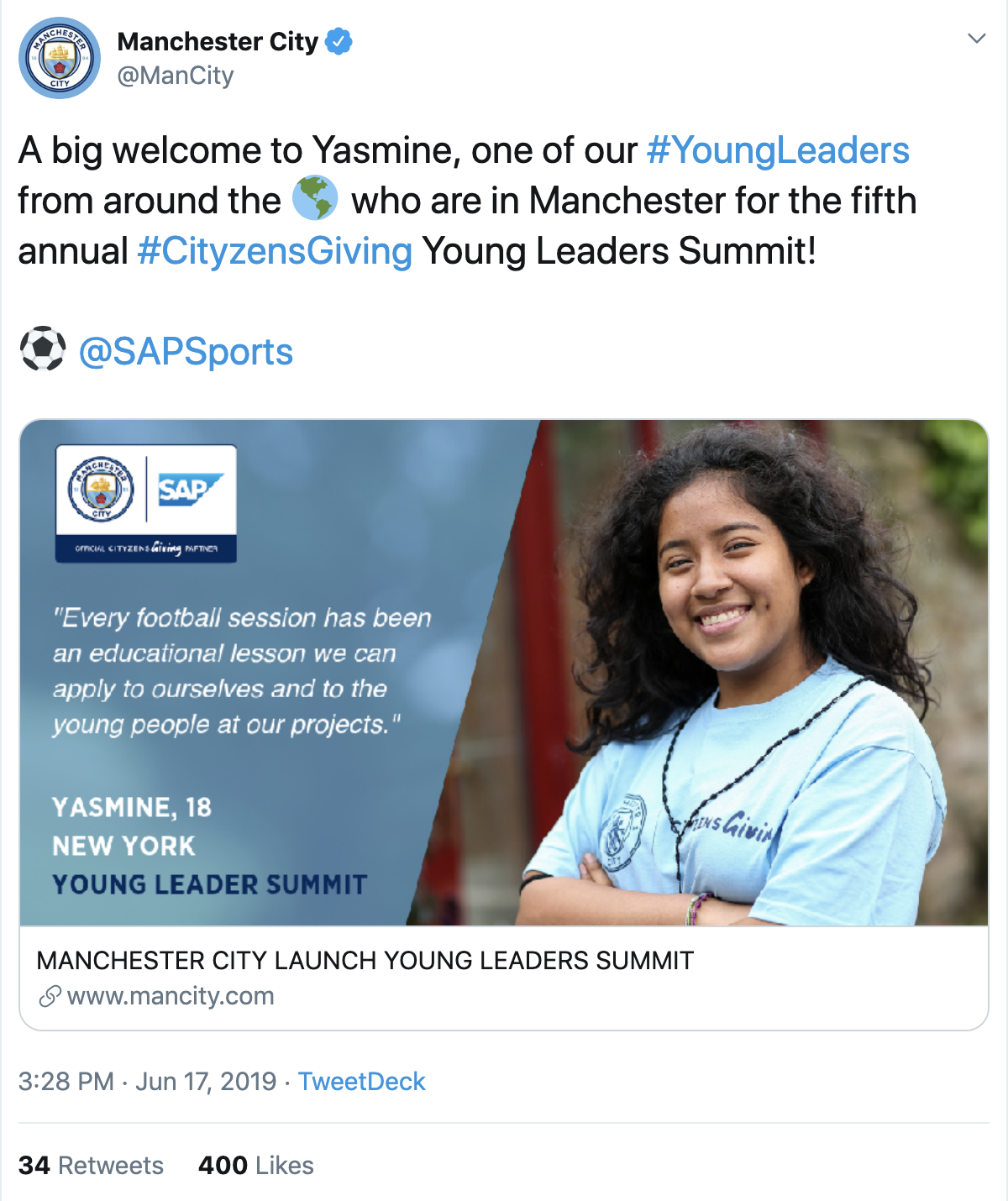Click the Manchester City account name
The image size is (1008, 1201).
coord(218,41)
